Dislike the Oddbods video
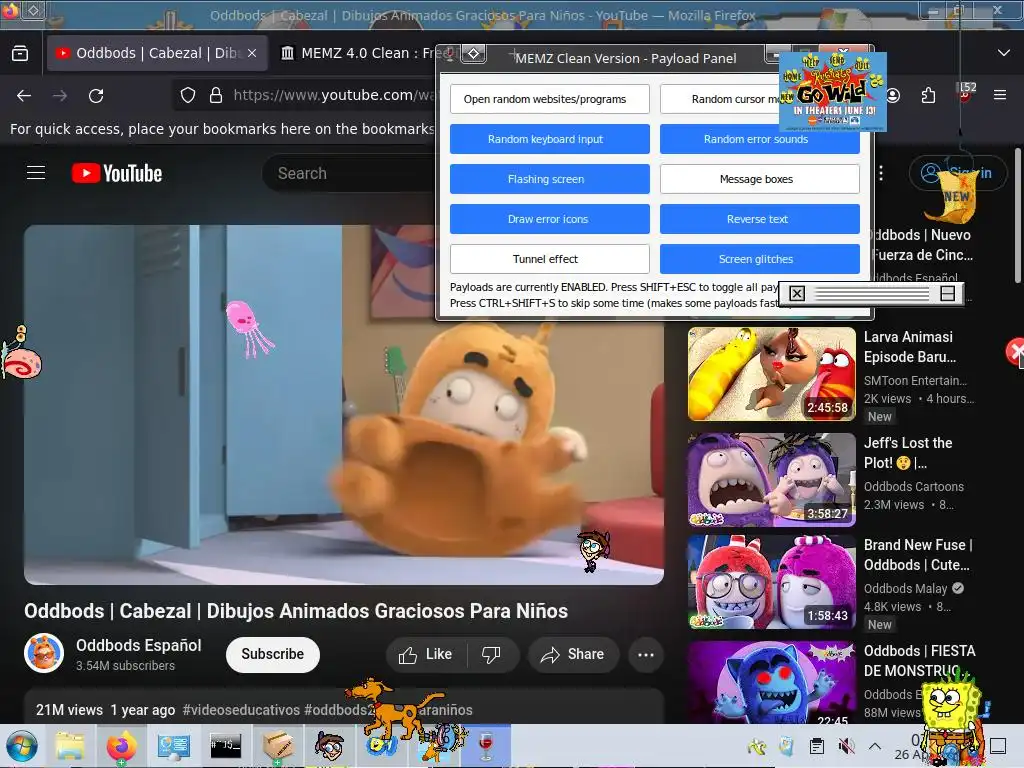The image size is (1024, 768). pos(491,654)
